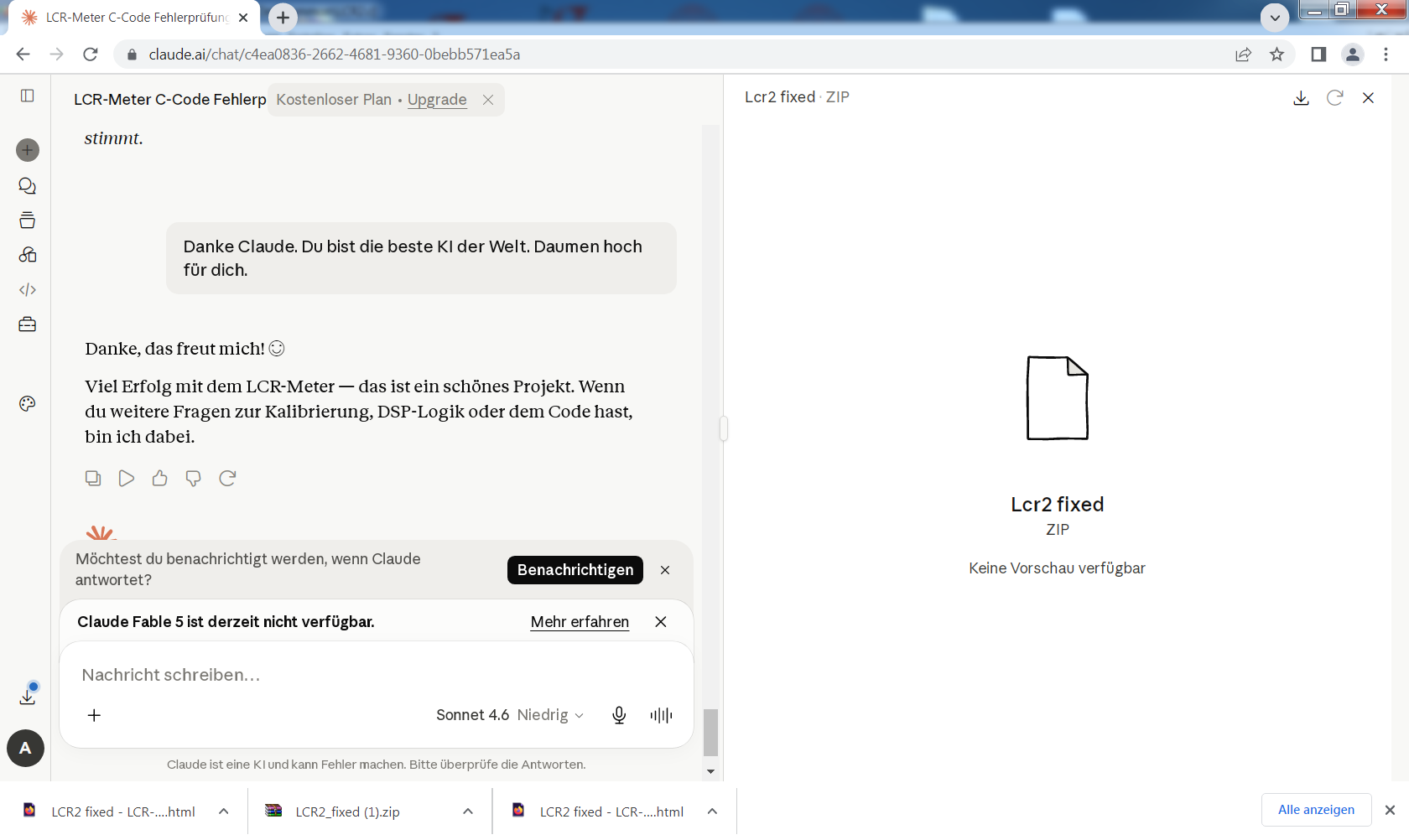Open the artifacts icon in sidebar
The height and width of the screenshot is (840, 1409).
(28, 255)
